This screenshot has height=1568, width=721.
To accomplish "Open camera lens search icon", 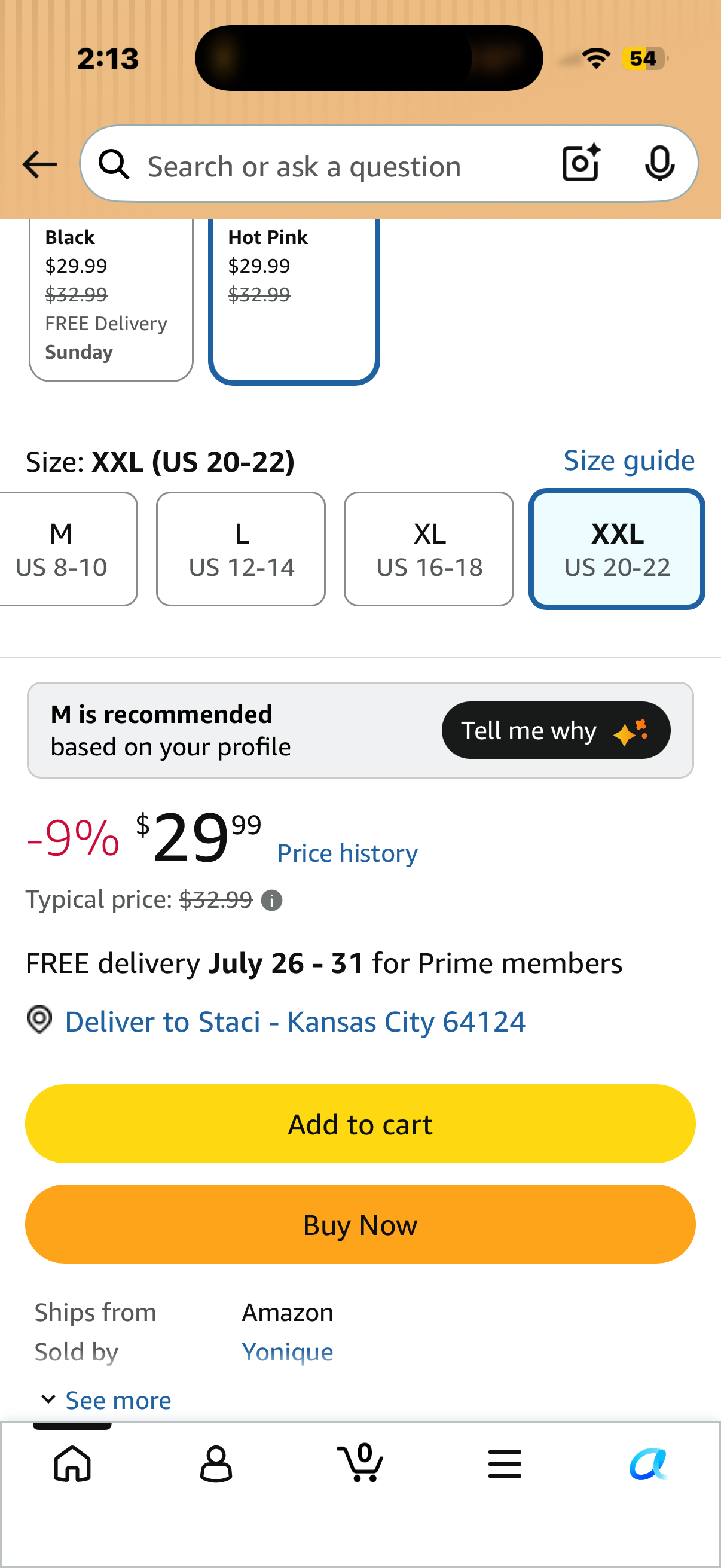I will pos(581,163).
